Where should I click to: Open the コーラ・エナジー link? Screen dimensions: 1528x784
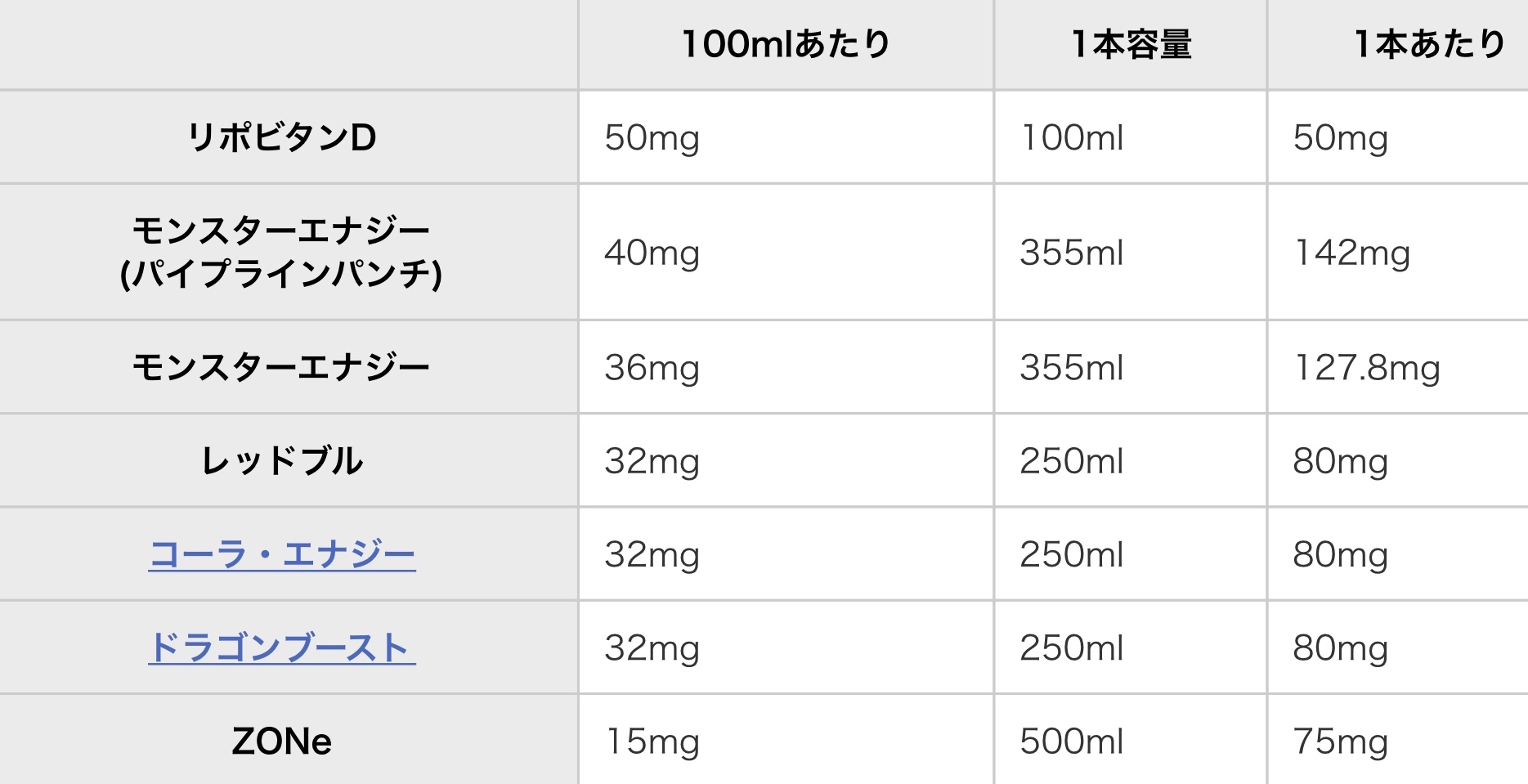(282, 555)
